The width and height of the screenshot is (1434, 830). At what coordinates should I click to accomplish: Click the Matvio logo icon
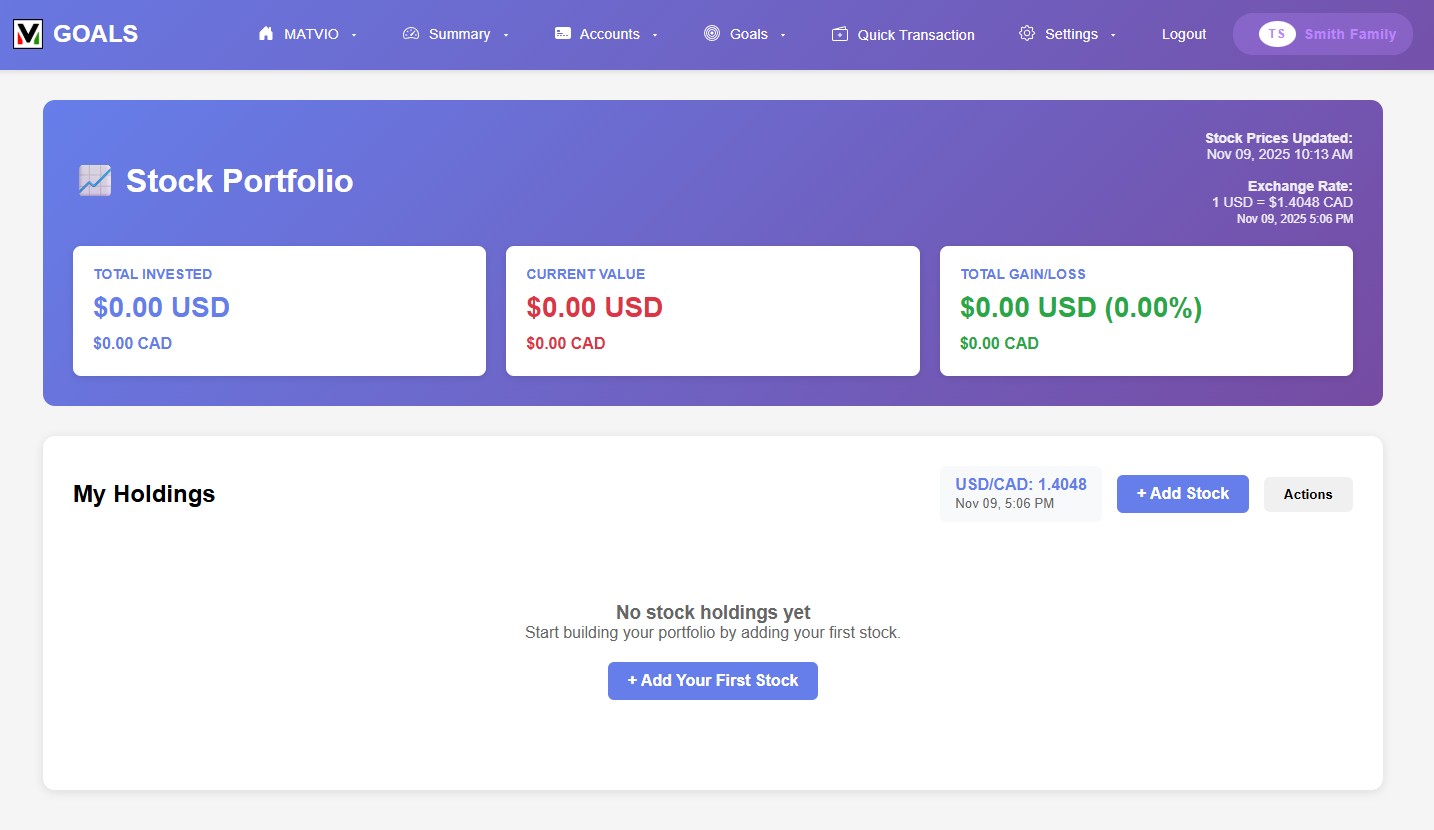27,34
